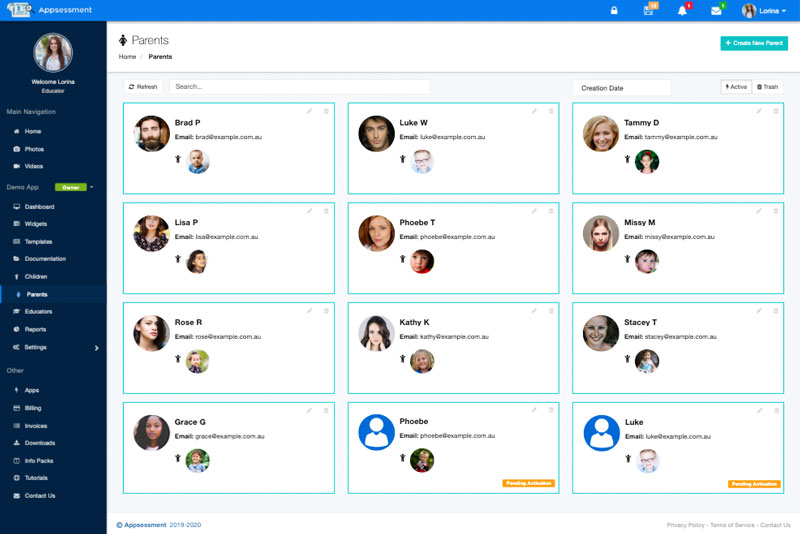
Task: Click edit pencil icon on Tammy D card
Action: [x=759, y=111]
